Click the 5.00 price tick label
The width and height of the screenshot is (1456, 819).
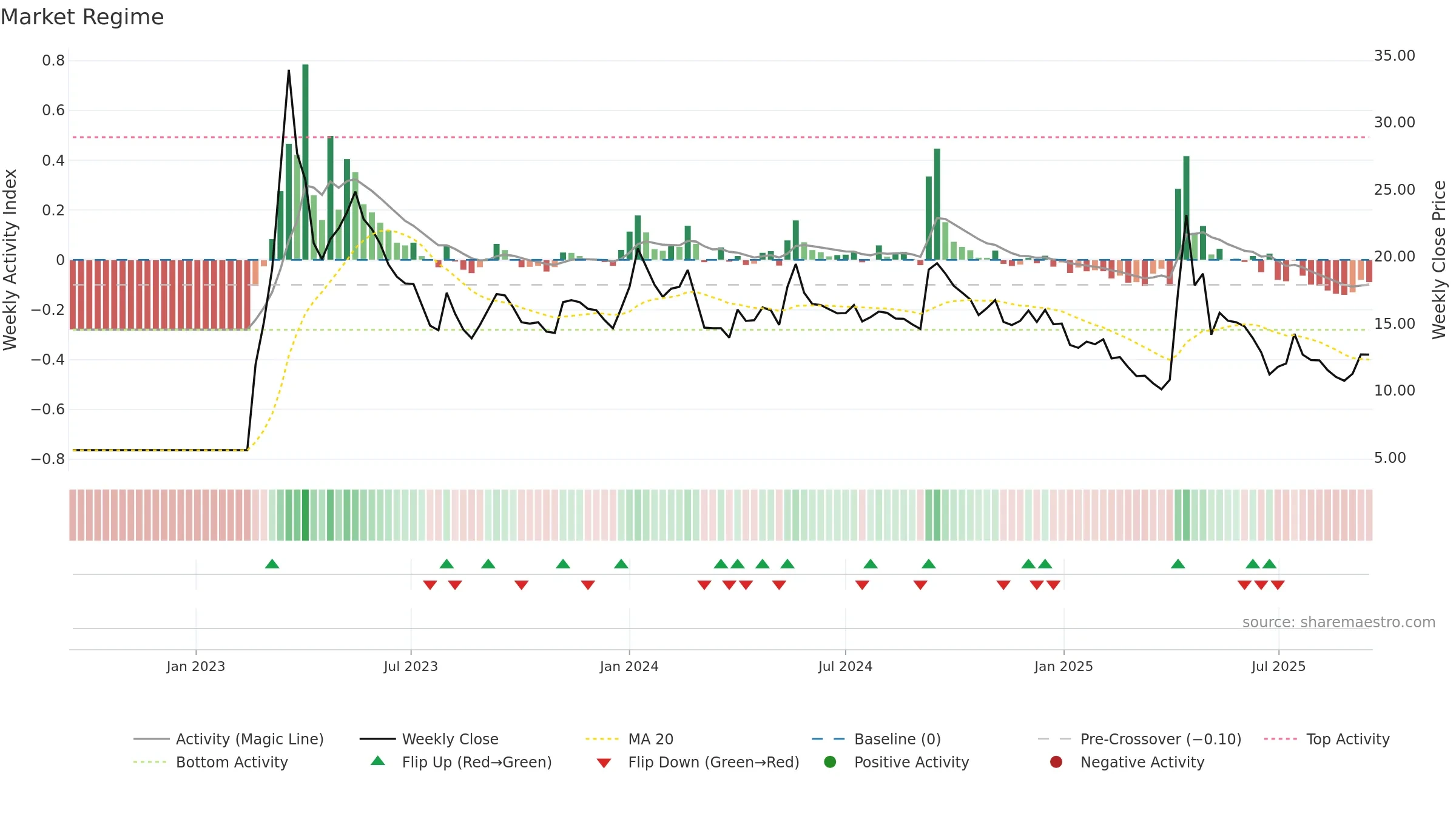pos(1390,458)
